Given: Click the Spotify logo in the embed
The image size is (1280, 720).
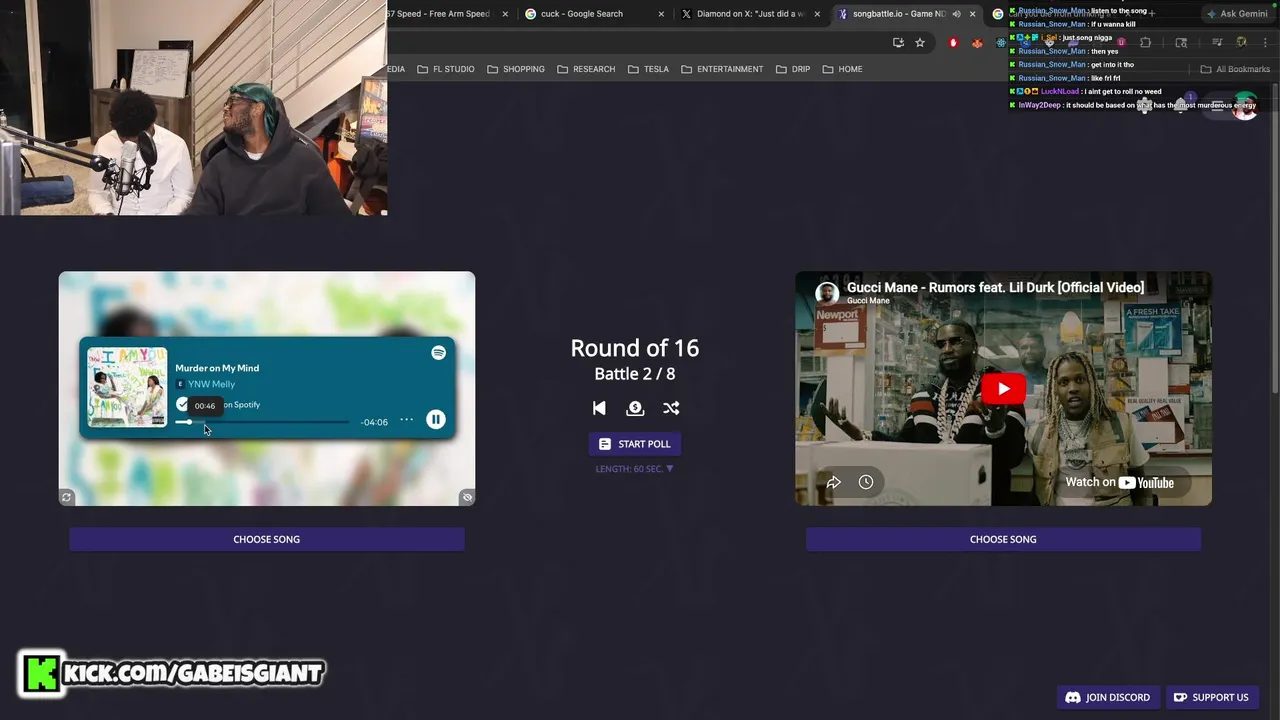Looking at the screenshot, I should tap(438, 353).
